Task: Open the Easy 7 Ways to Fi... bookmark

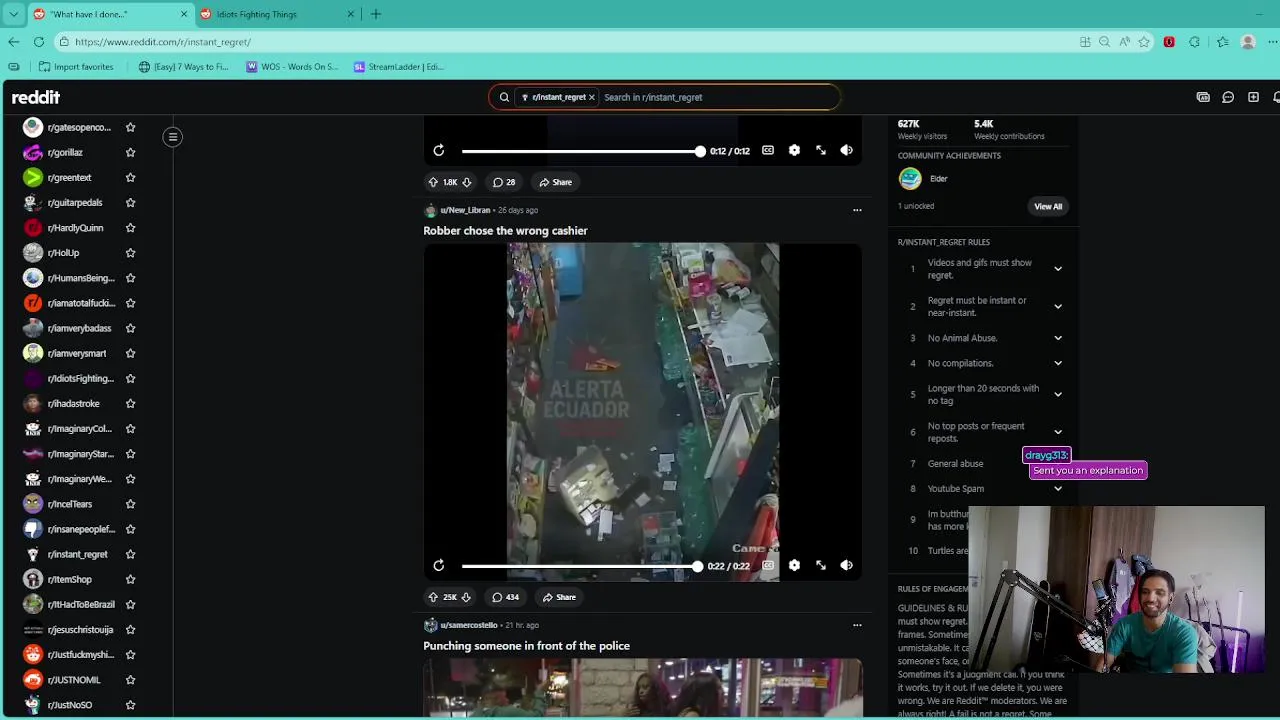Action: click(x=184, y=67)
